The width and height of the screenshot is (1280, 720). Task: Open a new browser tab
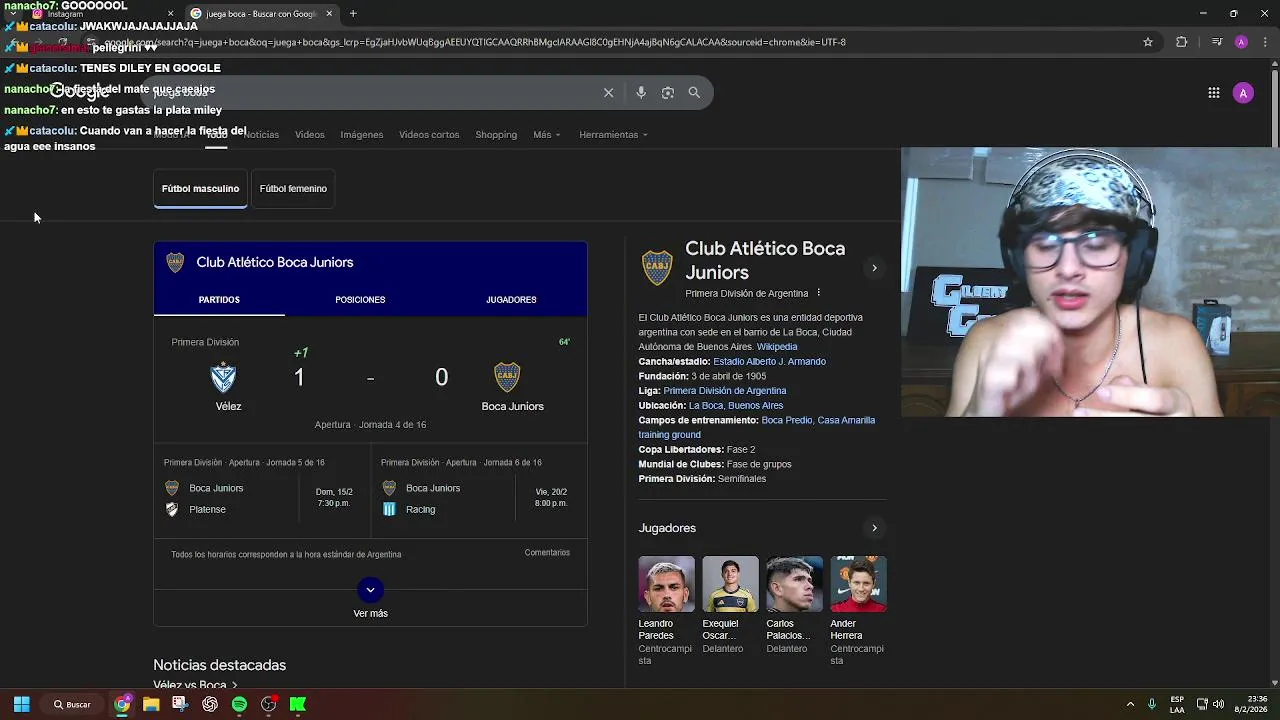coord(353,14)
